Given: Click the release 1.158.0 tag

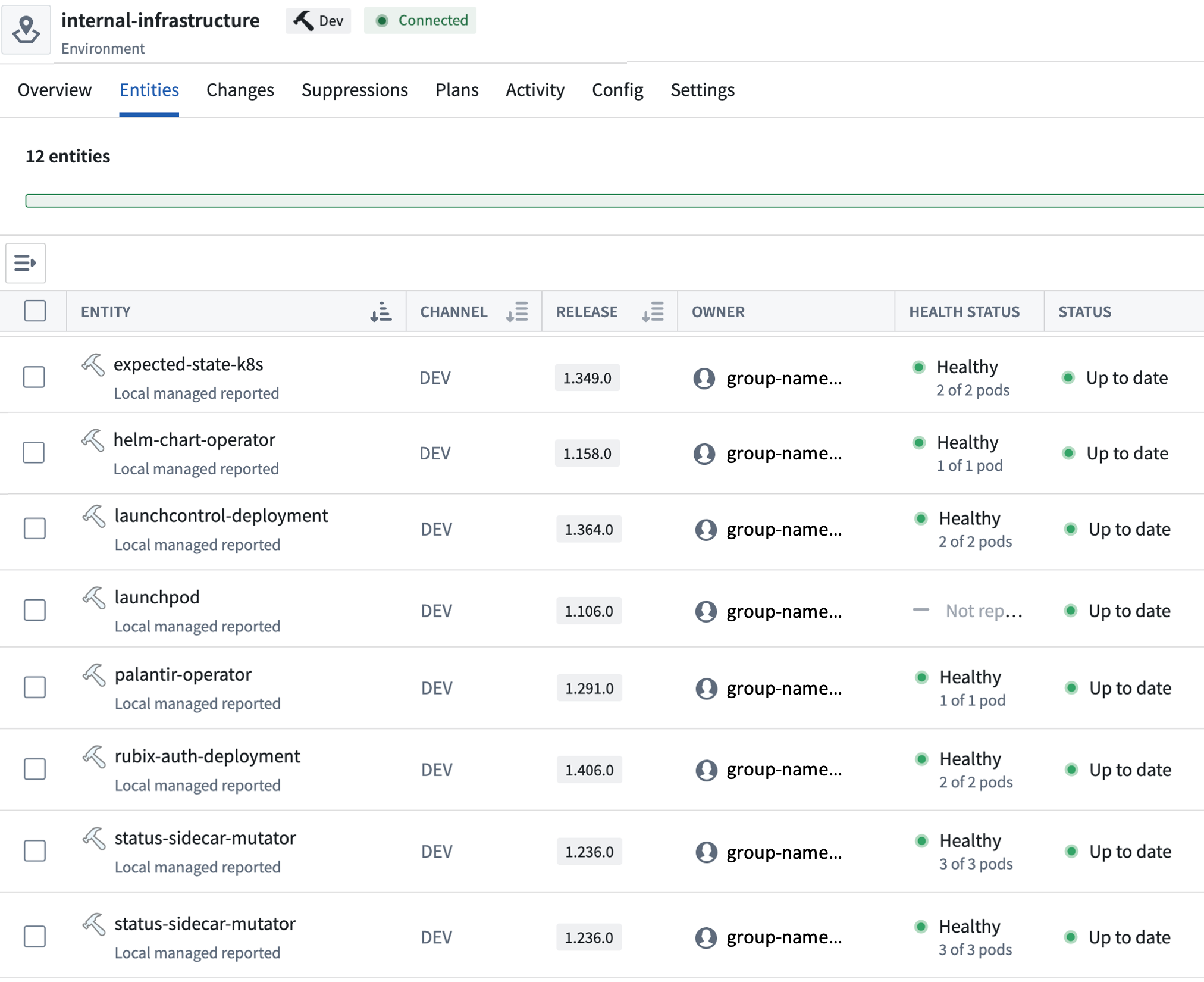Looking at the screenshot, I should (587, 454).
